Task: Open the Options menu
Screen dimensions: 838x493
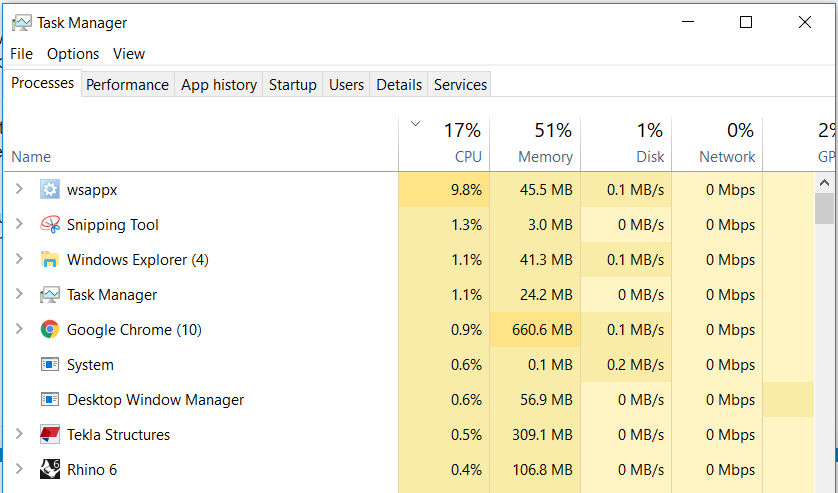Action: click(x=73, y=54)
